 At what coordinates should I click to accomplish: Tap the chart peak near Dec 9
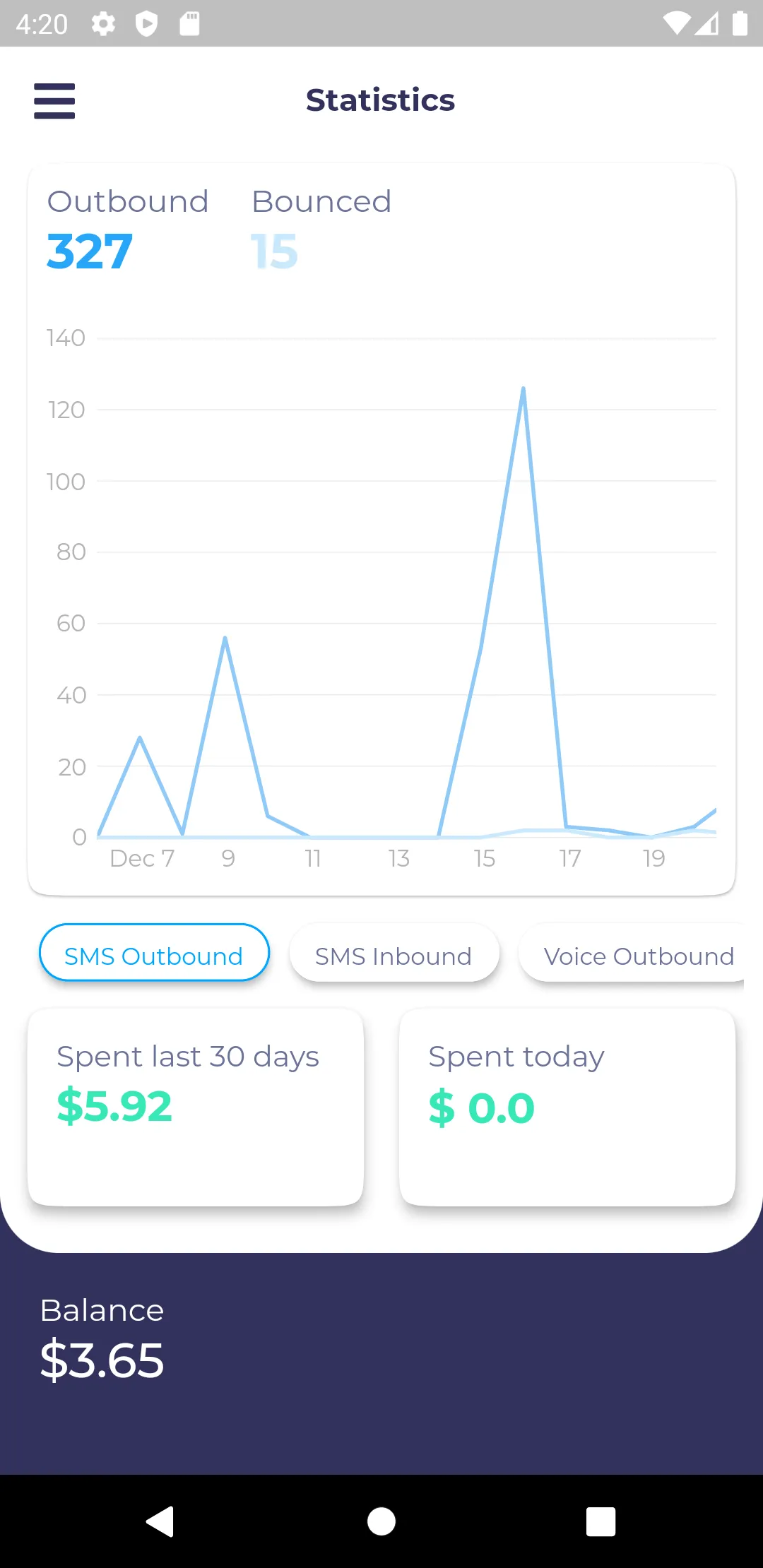pos(225,638)
